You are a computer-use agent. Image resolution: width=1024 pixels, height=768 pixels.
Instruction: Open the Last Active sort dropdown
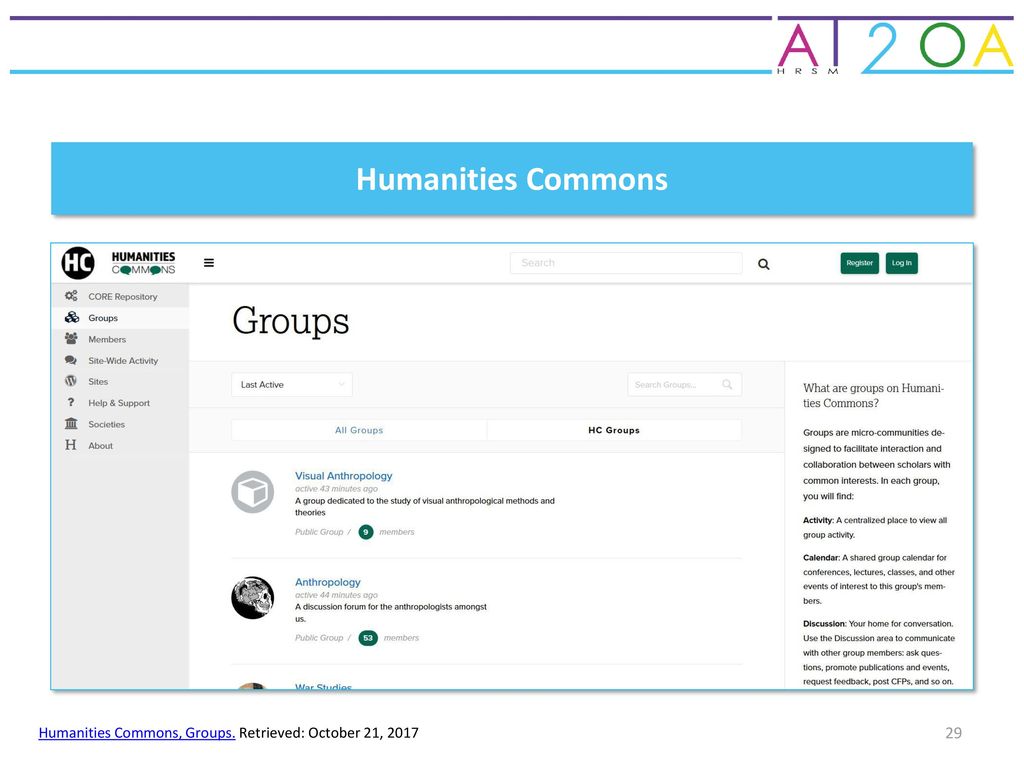click(292, 385)
